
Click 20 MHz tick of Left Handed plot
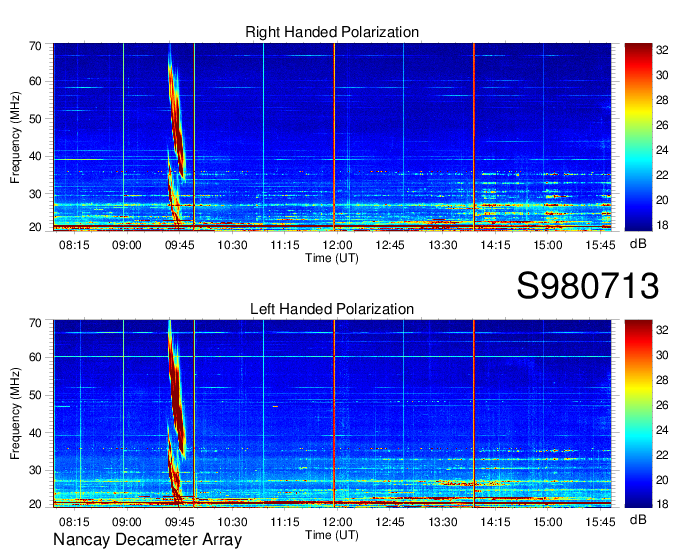coord(35,504)
